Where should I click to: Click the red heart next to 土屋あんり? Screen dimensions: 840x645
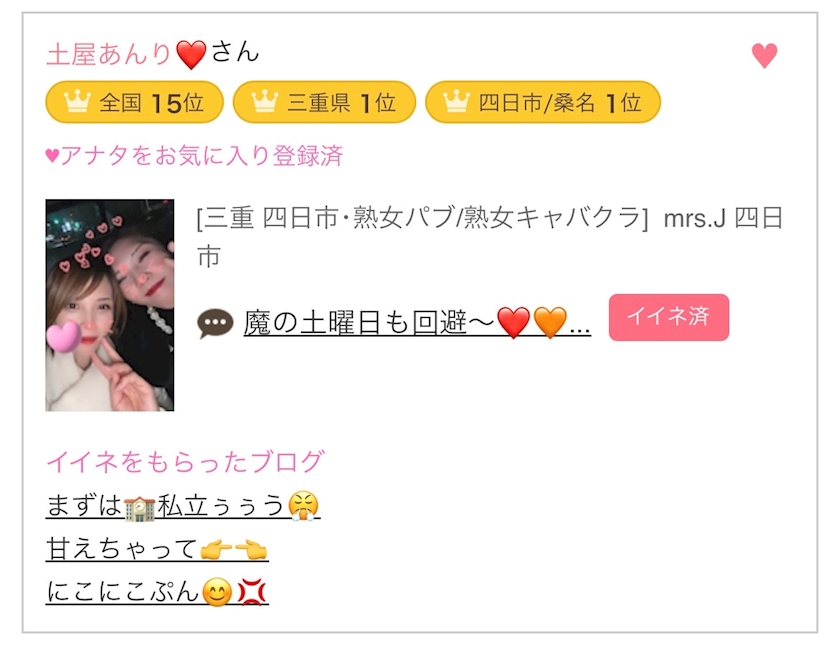point(191,55)
